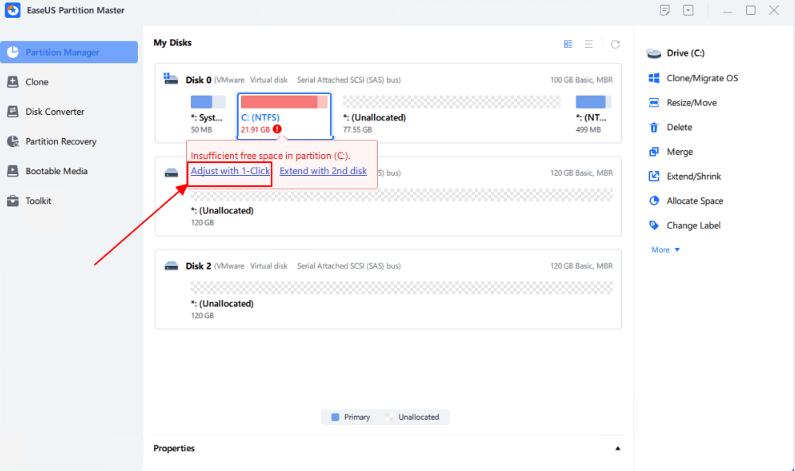Click the 100 GB Basic, MBR label
795x471 pixels.
581,80
